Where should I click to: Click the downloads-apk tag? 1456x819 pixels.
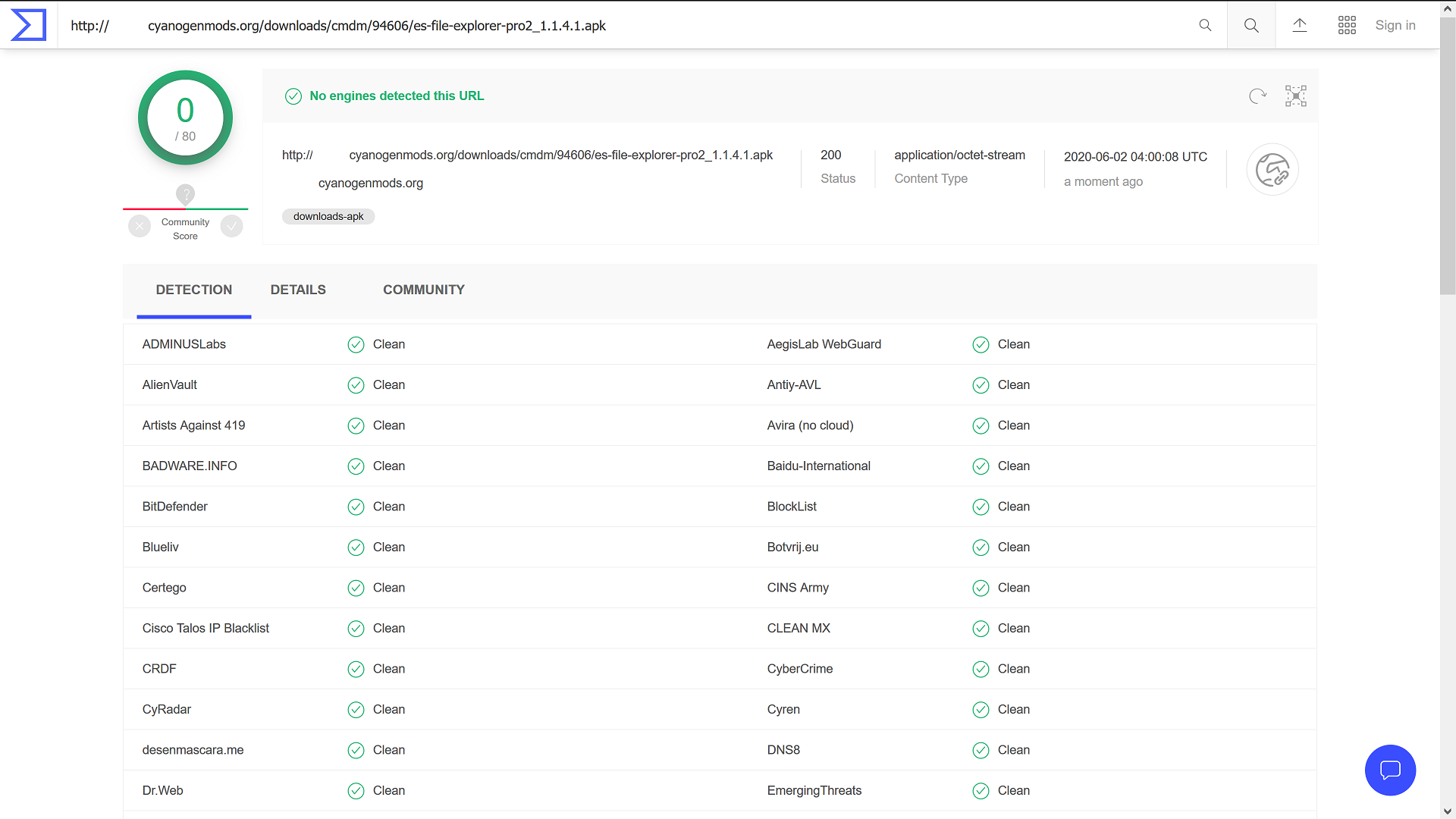click(328, 217)
